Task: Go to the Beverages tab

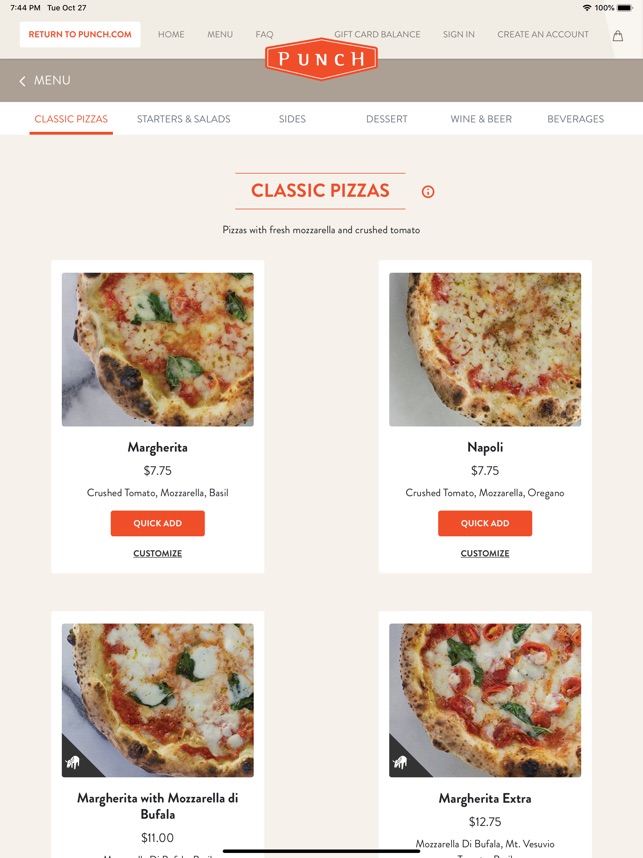Action: pyautogui.click(x=576, y=119)
